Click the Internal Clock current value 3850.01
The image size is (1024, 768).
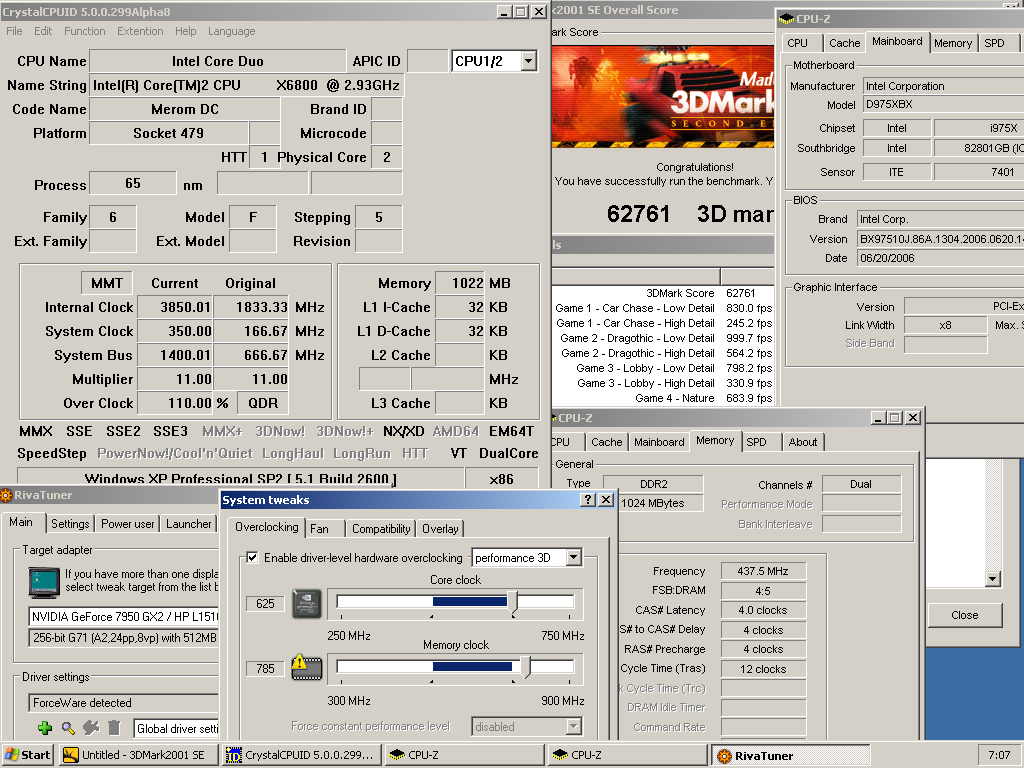175,307
